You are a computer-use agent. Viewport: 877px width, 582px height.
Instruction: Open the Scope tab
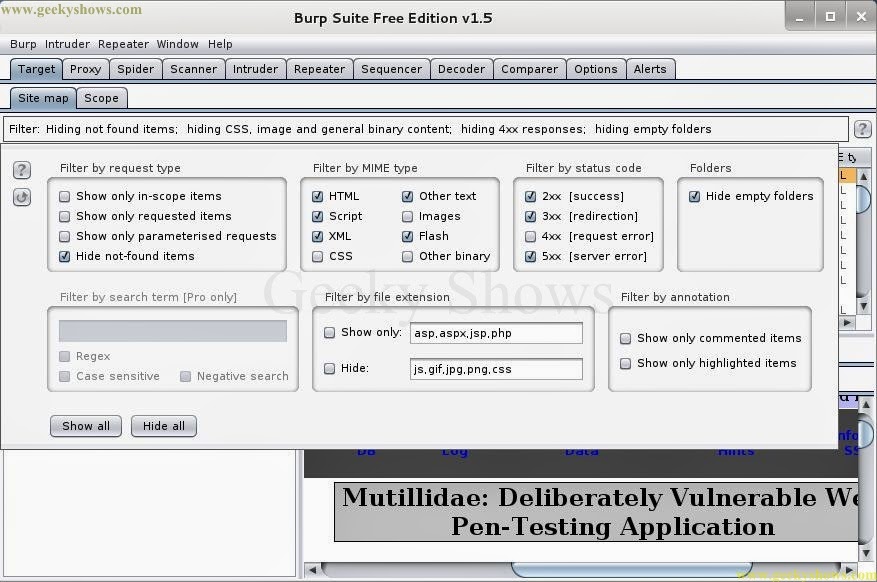point(101,98)
